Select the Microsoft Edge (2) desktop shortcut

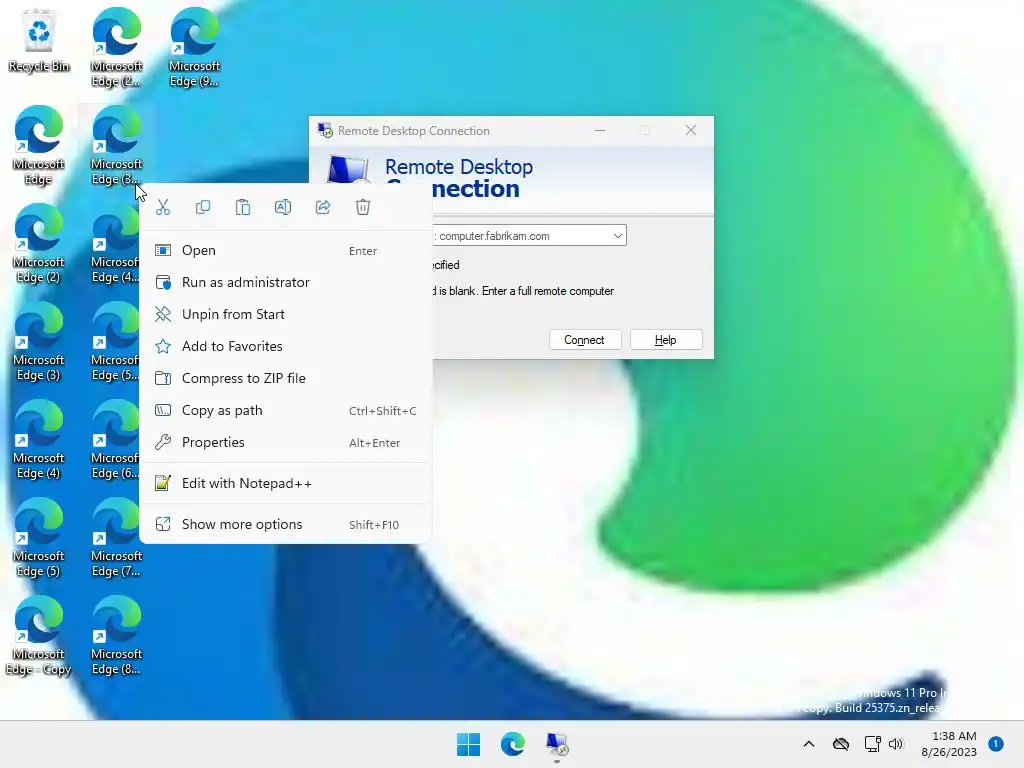point(39,243)
